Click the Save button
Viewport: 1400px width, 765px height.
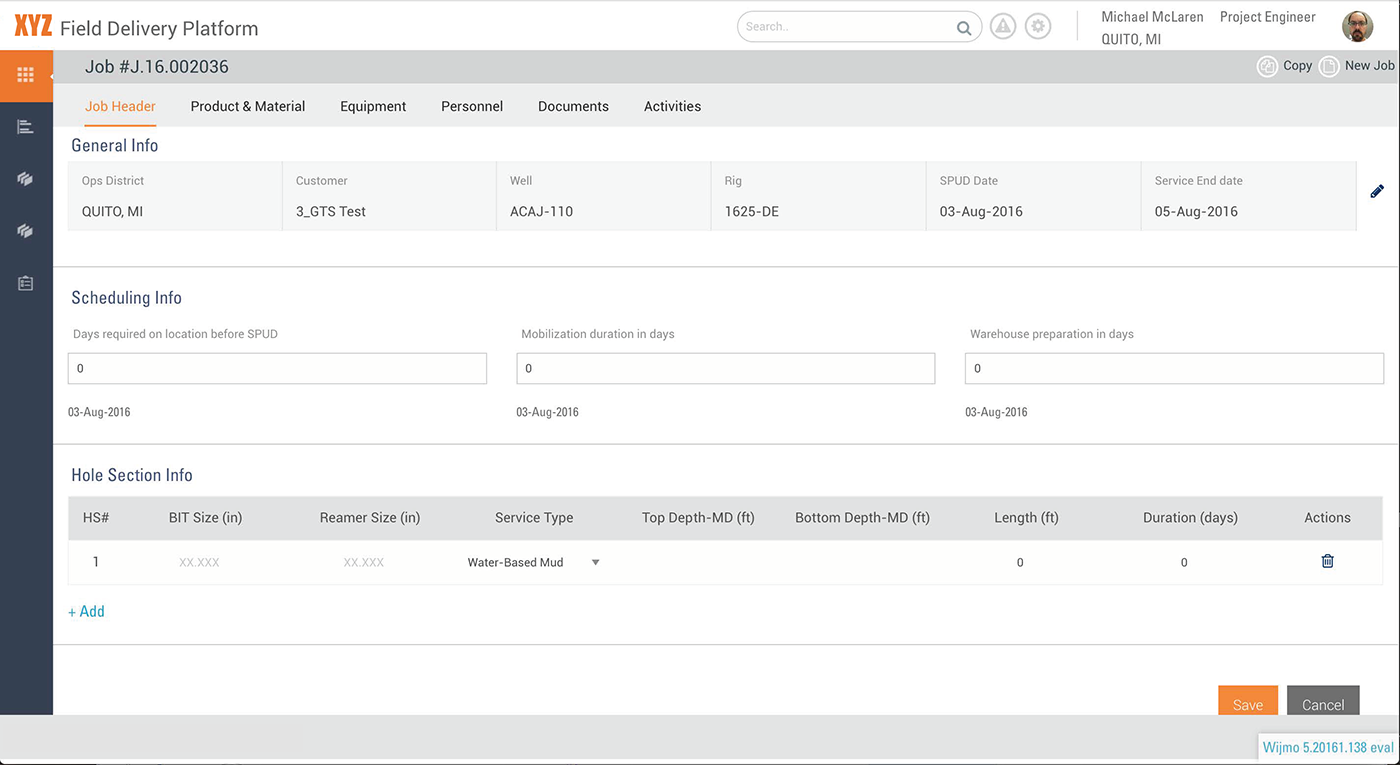[1248, 700]
